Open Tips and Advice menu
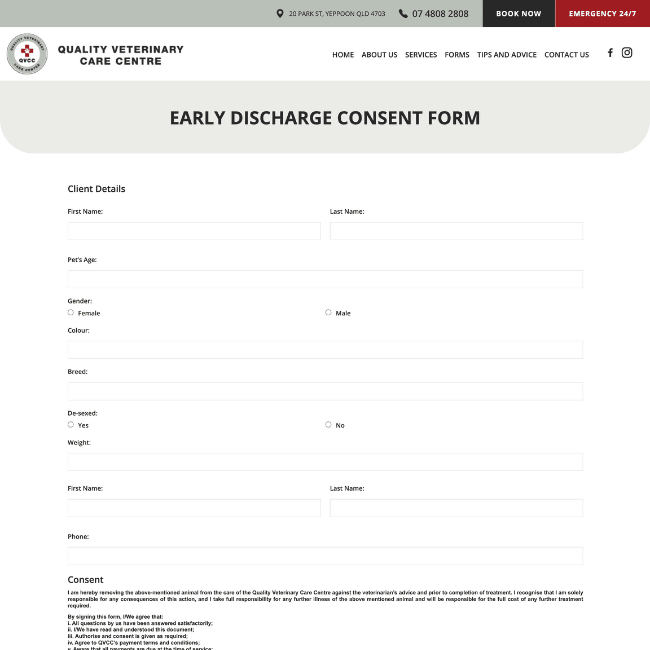Screen dimensions: 650x650 coord(507,55)
